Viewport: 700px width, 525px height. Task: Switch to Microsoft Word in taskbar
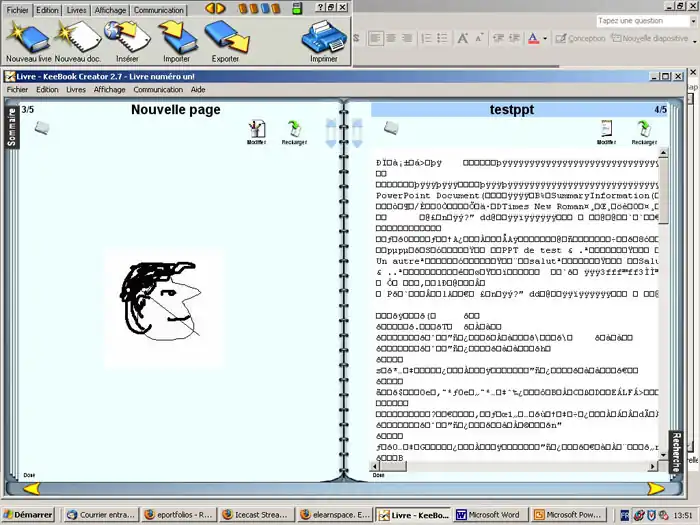pyautogui.click(x=489, y=515)
